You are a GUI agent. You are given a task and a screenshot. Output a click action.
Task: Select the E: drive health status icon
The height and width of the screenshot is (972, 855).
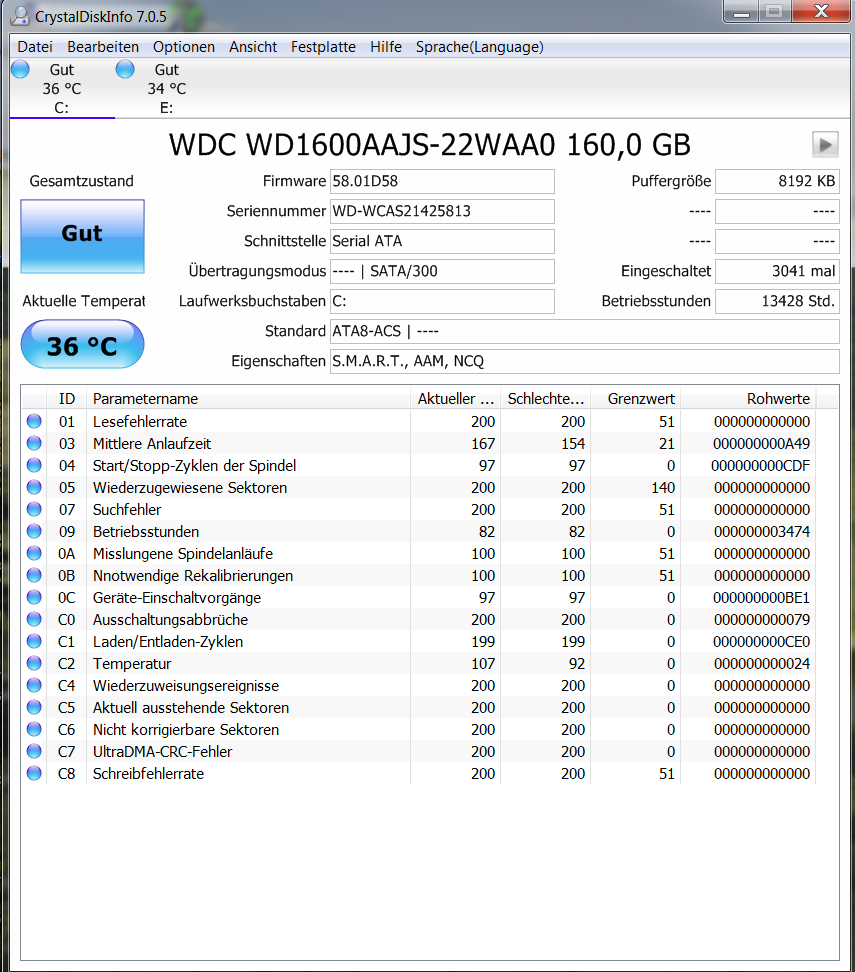tap(125, 69)
